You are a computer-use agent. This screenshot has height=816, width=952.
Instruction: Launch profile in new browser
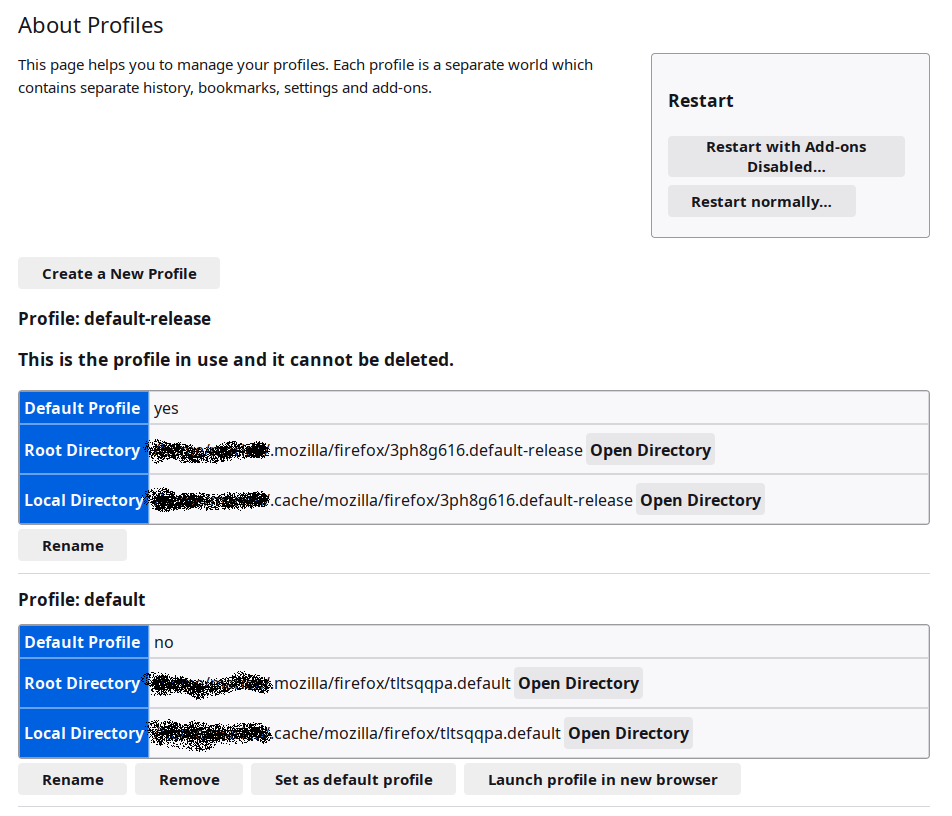coord(602,780)
